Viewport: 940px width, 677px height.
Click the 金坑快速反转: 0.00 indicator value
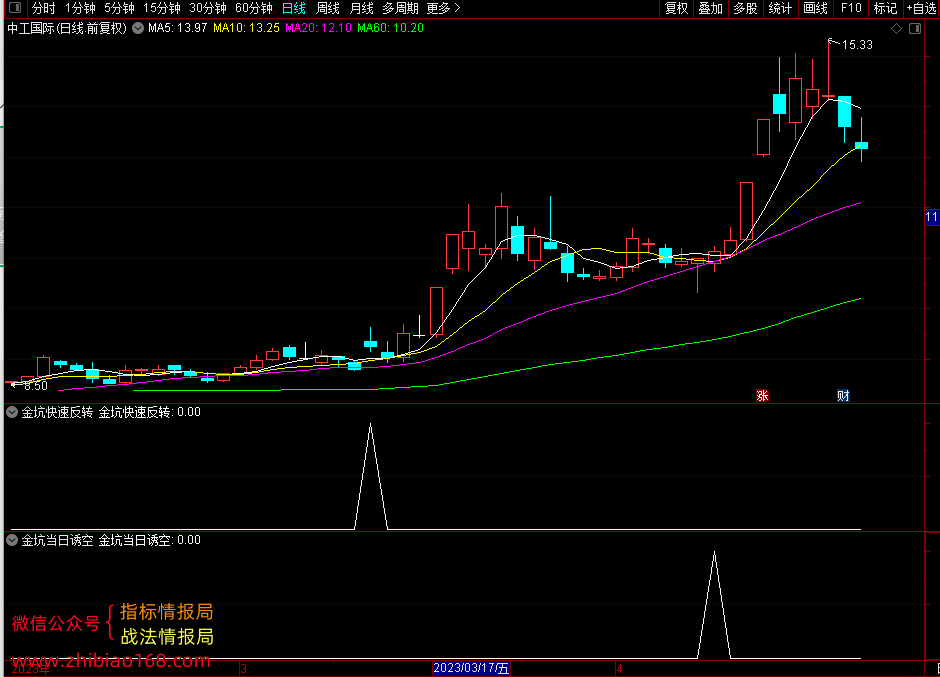point(149,412)
